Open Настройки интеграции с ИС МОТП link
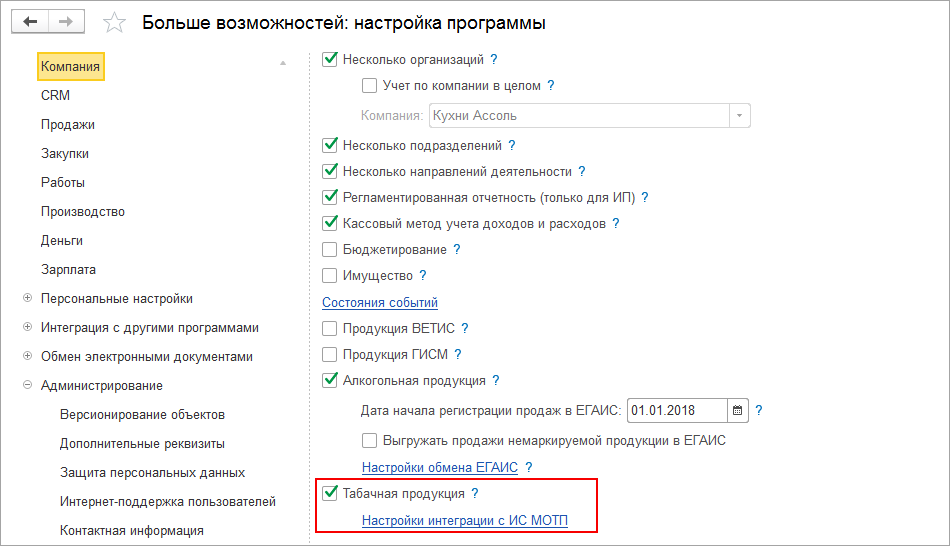Viewport: 950px width, 546px height. 464,520
